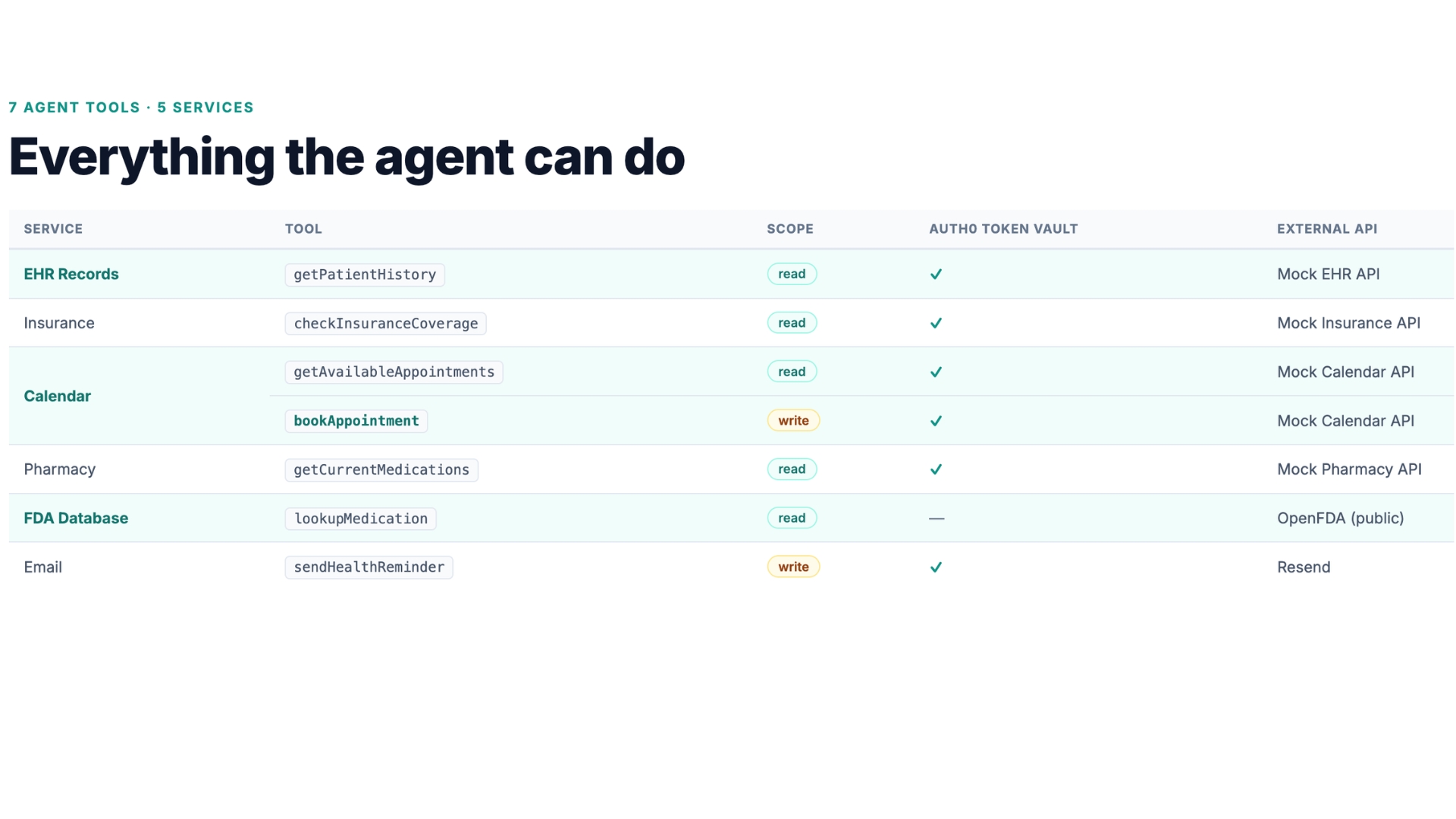Click the checkmark in the getCurrentMedications row

(936, 469)
